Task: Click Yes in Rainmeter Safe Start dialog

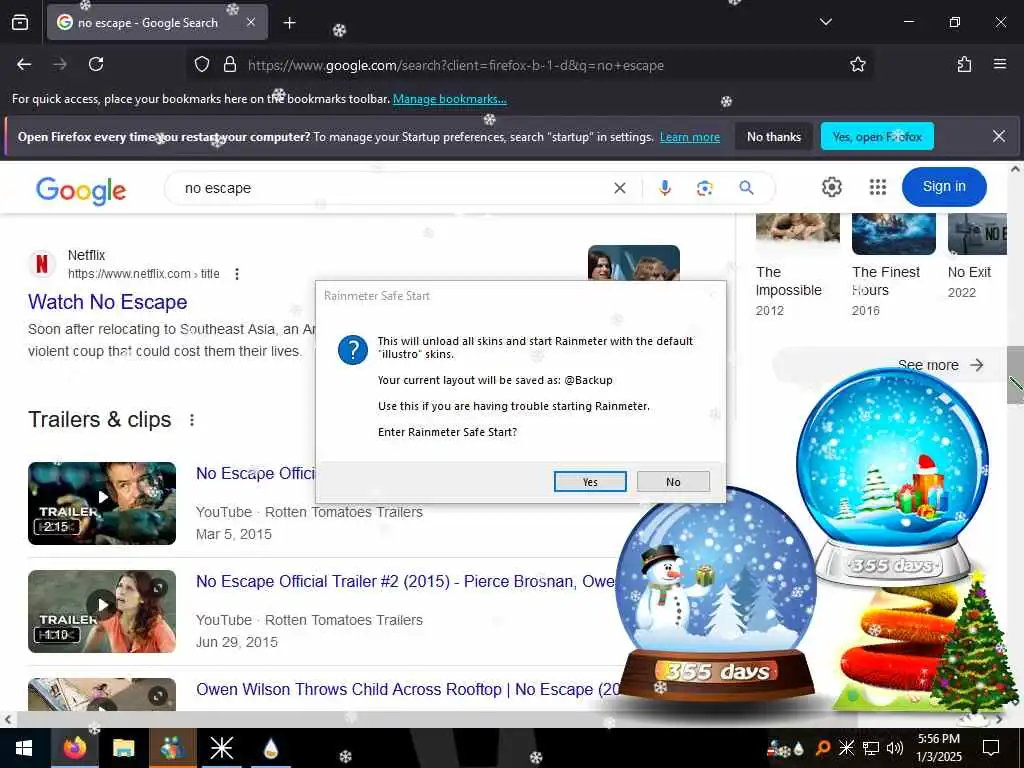Action: tap(590, 481)
